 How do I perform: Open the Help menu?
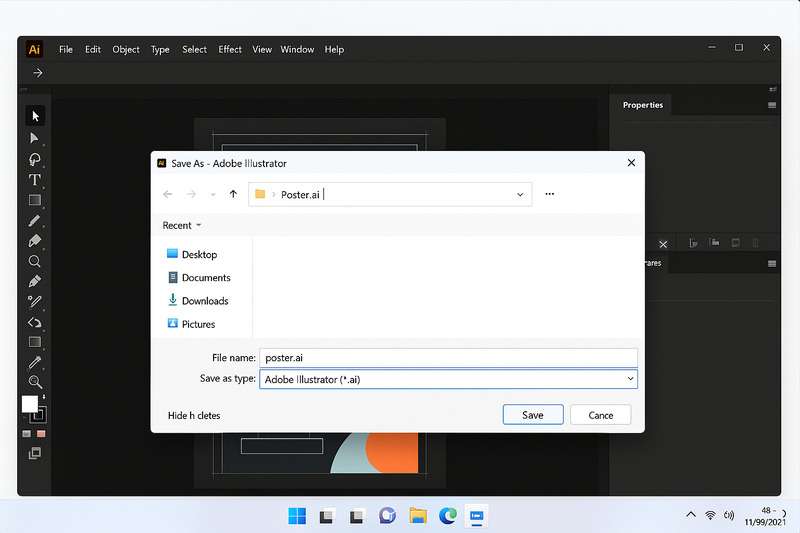pos(334,49)
